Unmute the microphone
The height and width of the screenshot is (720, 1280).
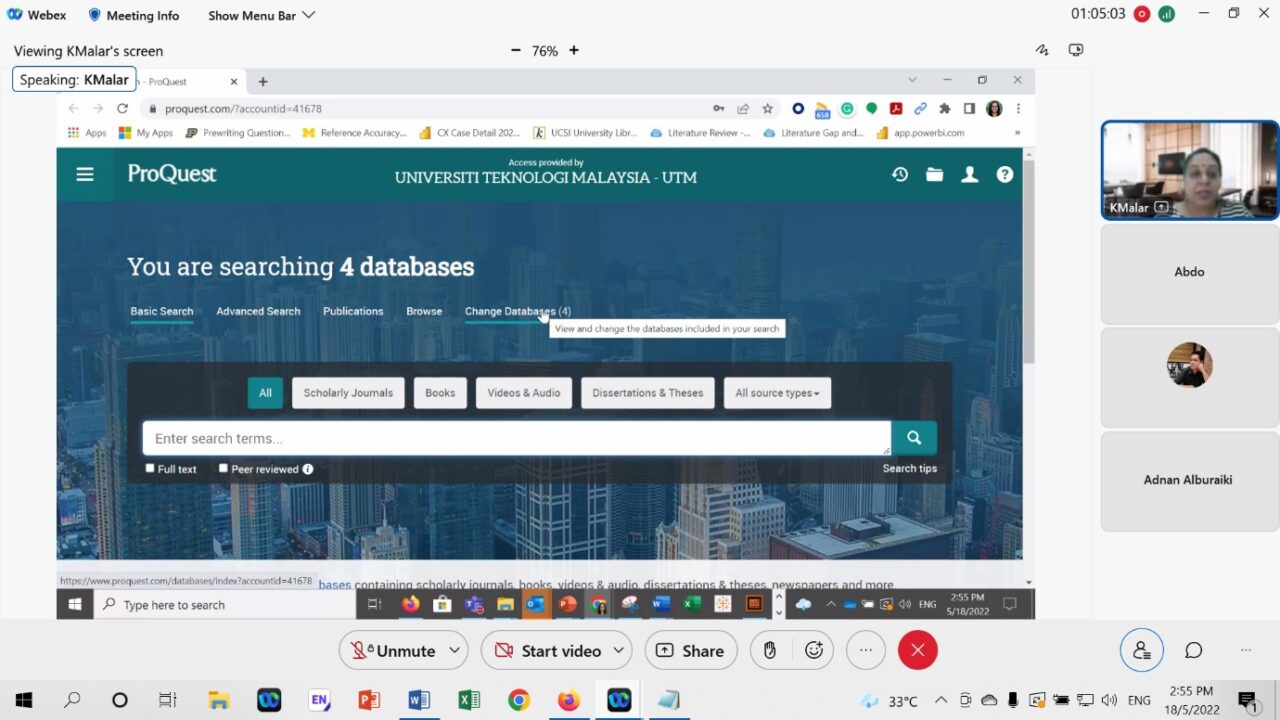click(394, 650)
